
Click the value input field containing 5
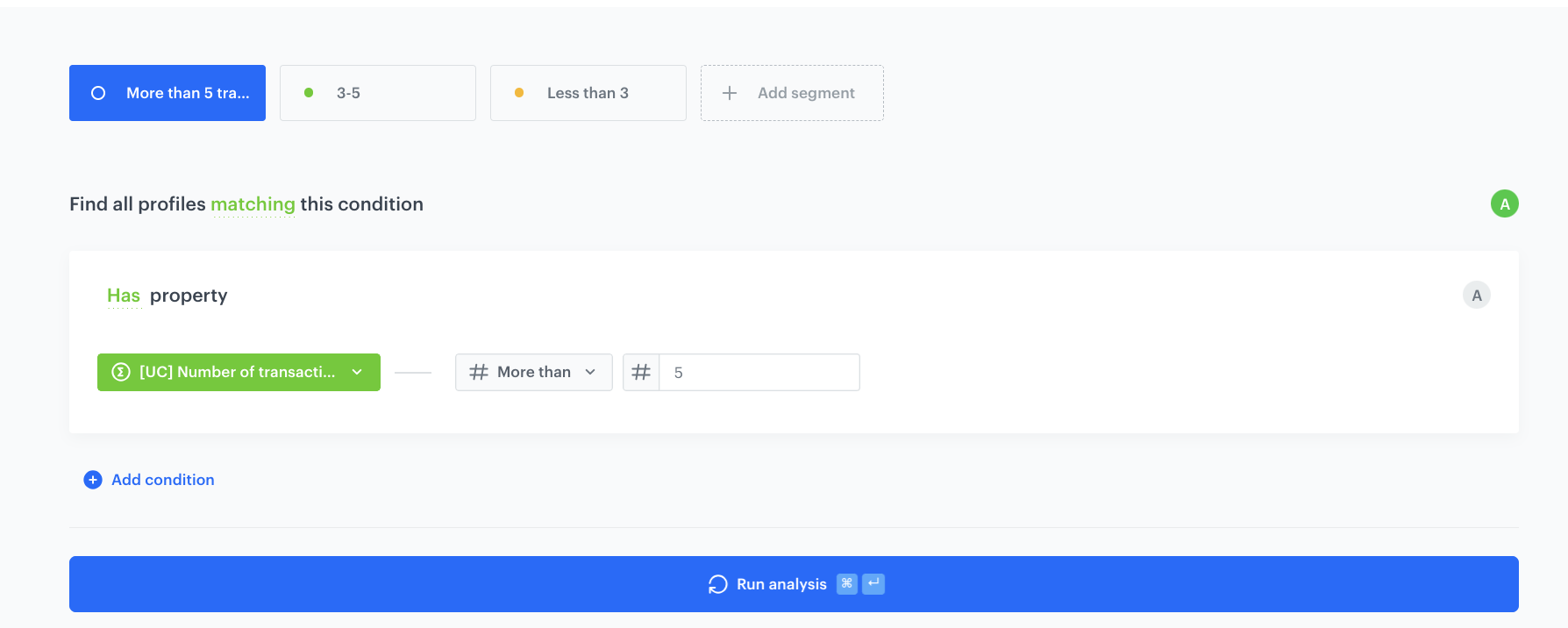pos(759,373)
